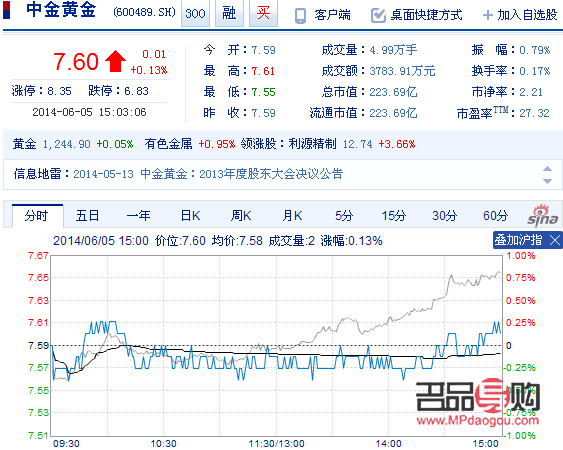Toggle the 叠加沪指 overlay button
The height and width of the screenshot is (450, 563).
click(x=518, y=240)
